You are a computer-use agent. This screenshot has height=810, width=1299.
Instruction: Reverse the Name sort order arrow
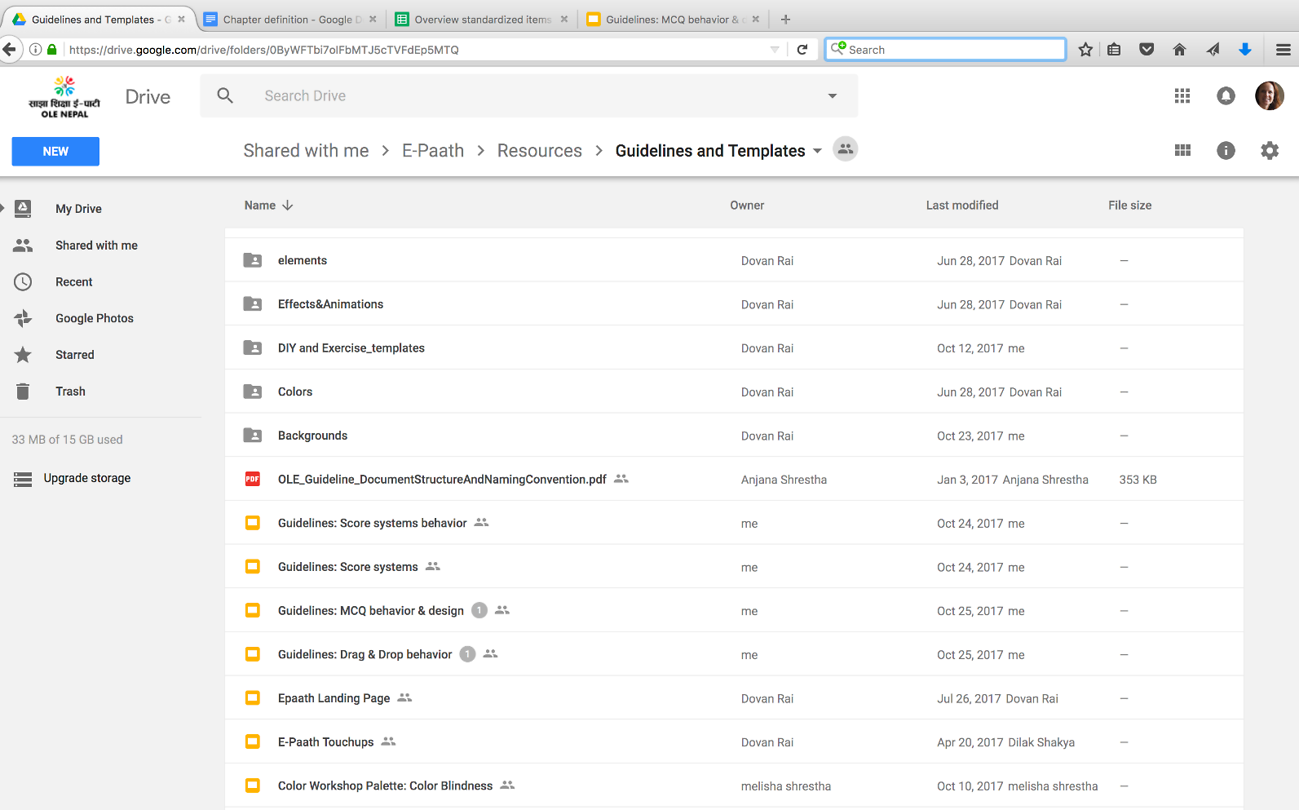click(x=288, y=205)
